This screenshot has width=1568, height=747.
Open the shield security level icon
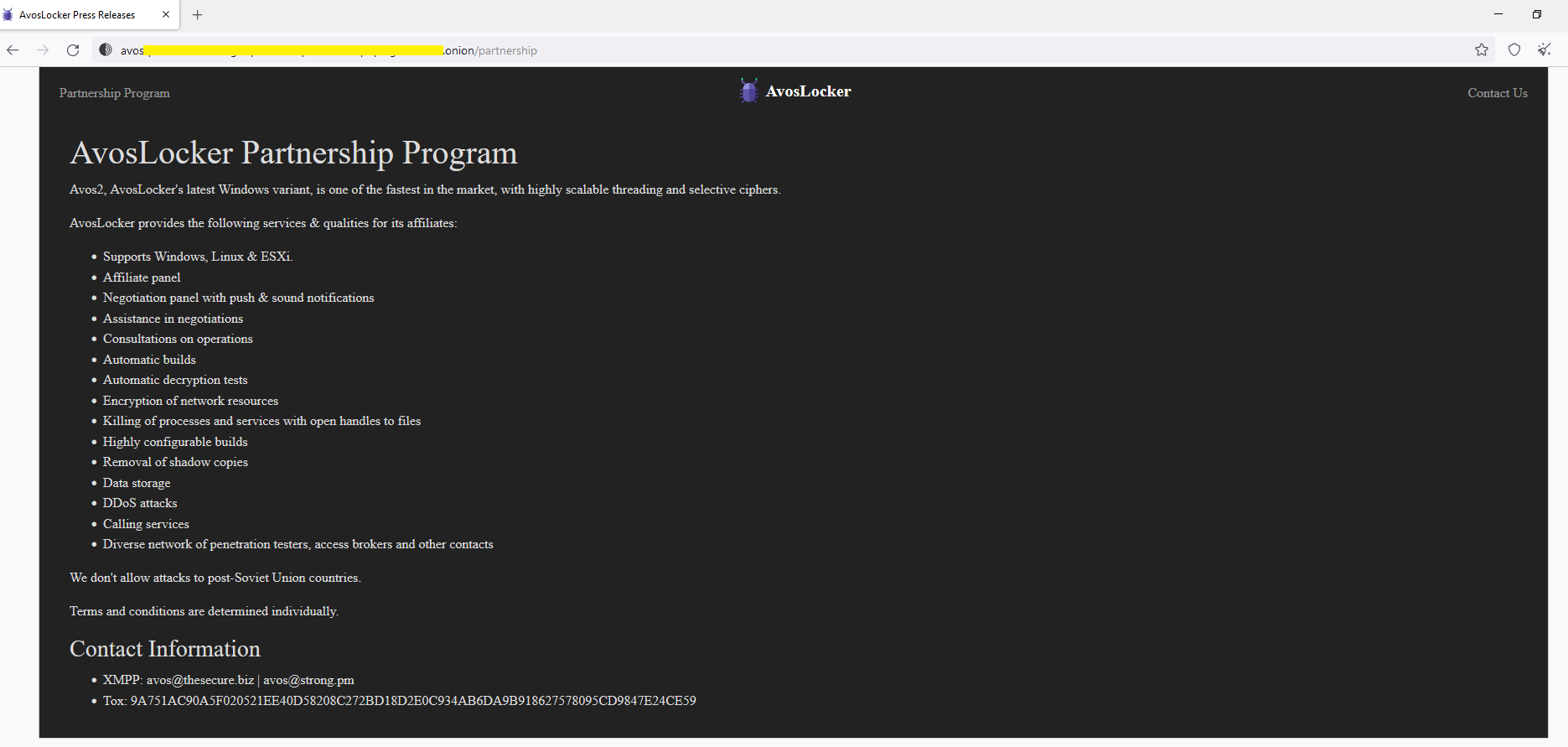pos(1514,50)
